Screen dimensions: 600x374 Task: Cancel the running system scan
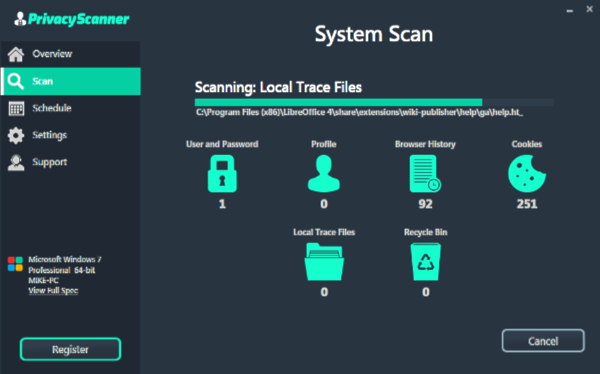543,341
